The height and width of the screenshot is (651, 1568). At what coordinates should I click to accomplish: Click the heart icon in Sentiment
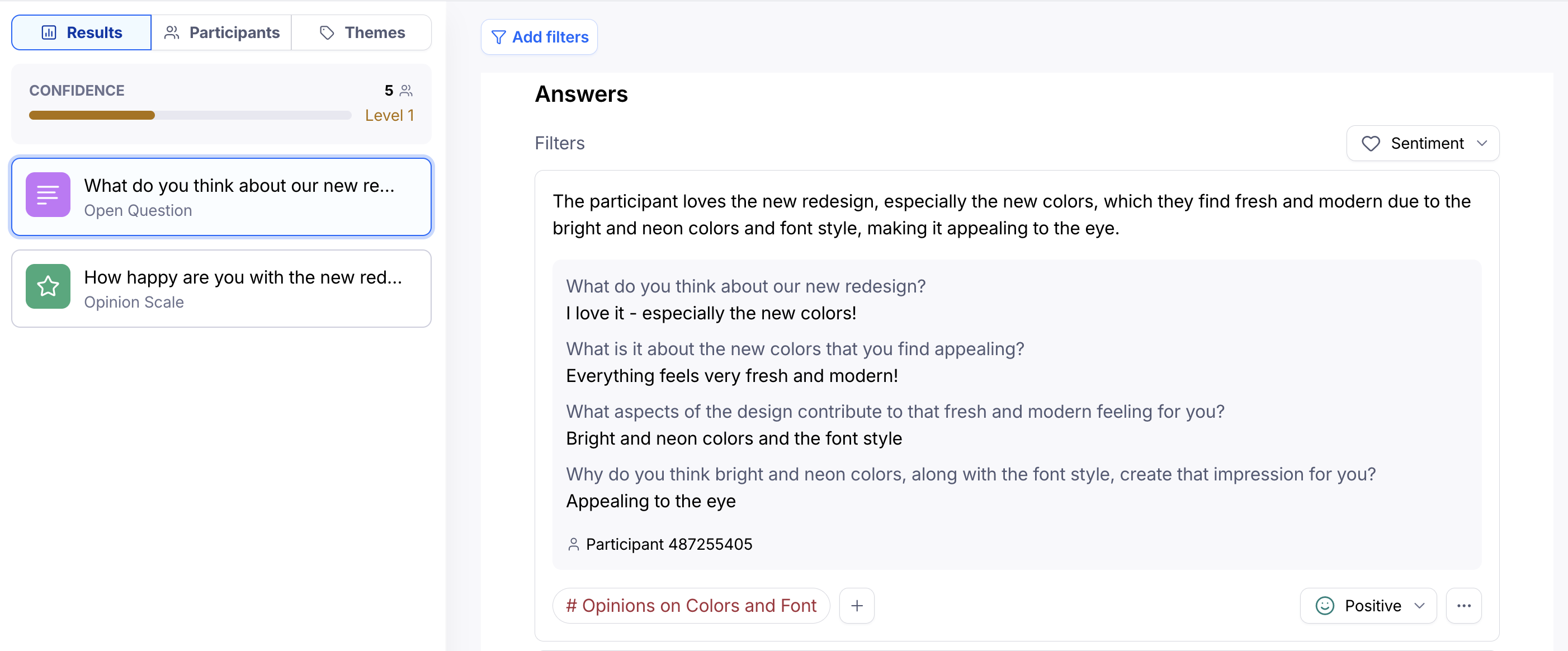[x=1370, y=144]
